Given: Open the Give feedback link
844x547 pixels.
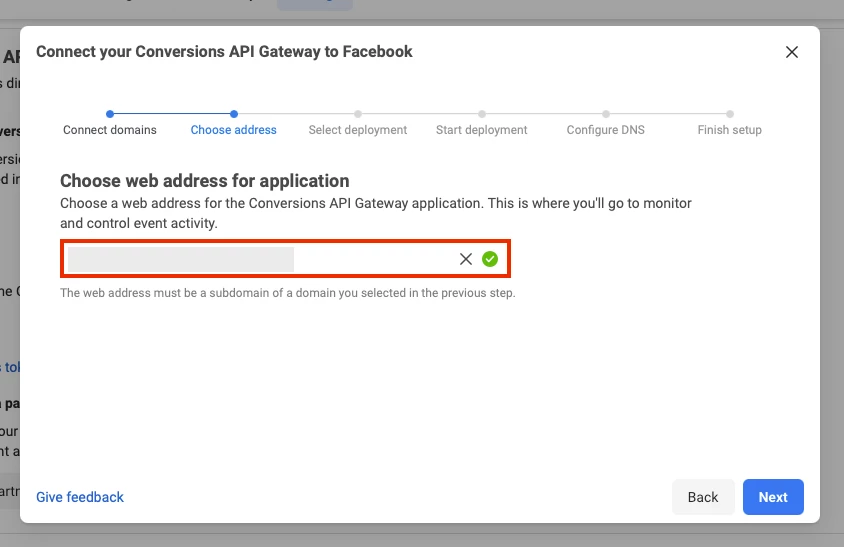Looking at the screenshot, I should [x=80, y=497].
